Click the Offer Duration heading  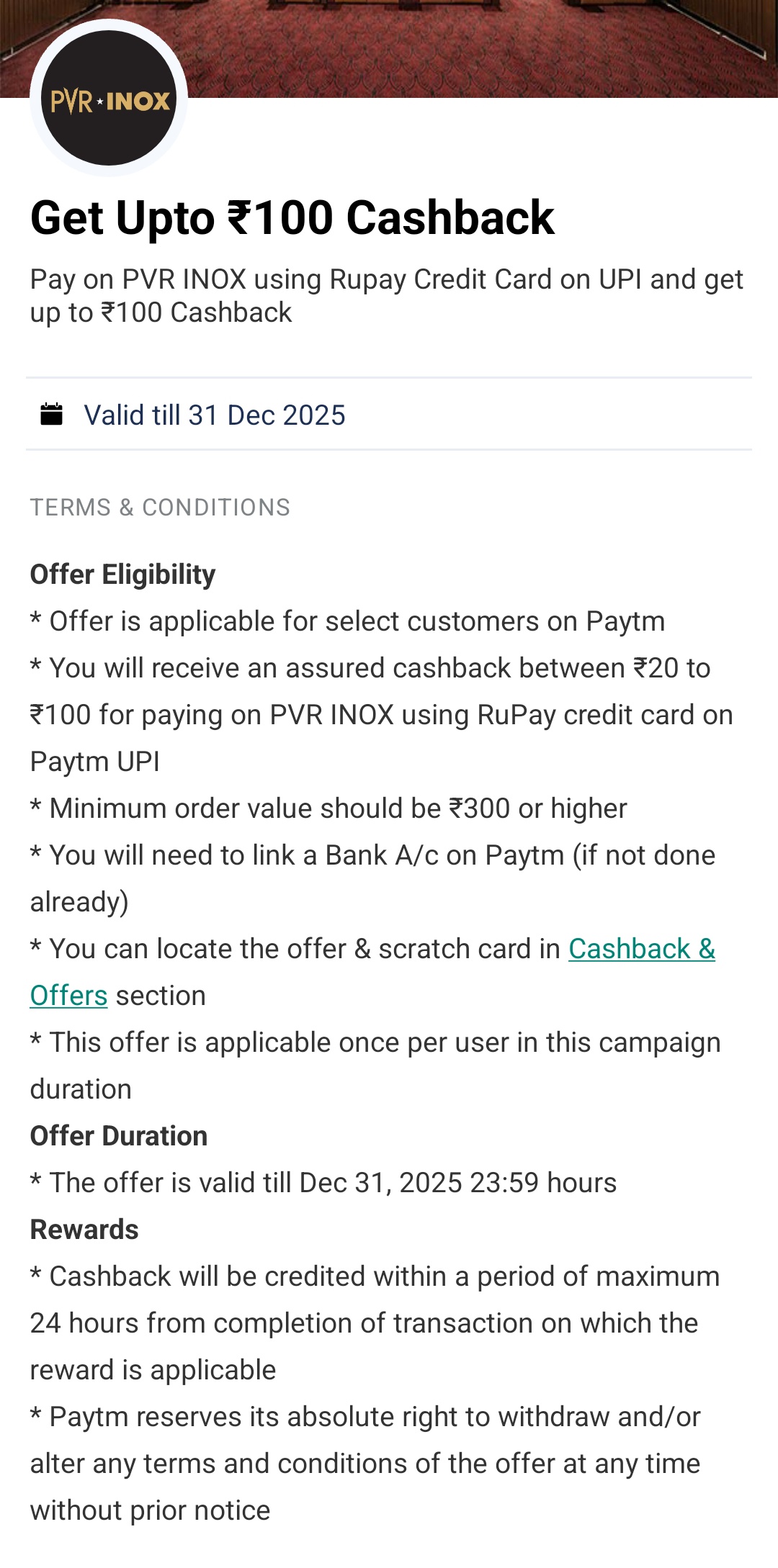[119, 1136]
